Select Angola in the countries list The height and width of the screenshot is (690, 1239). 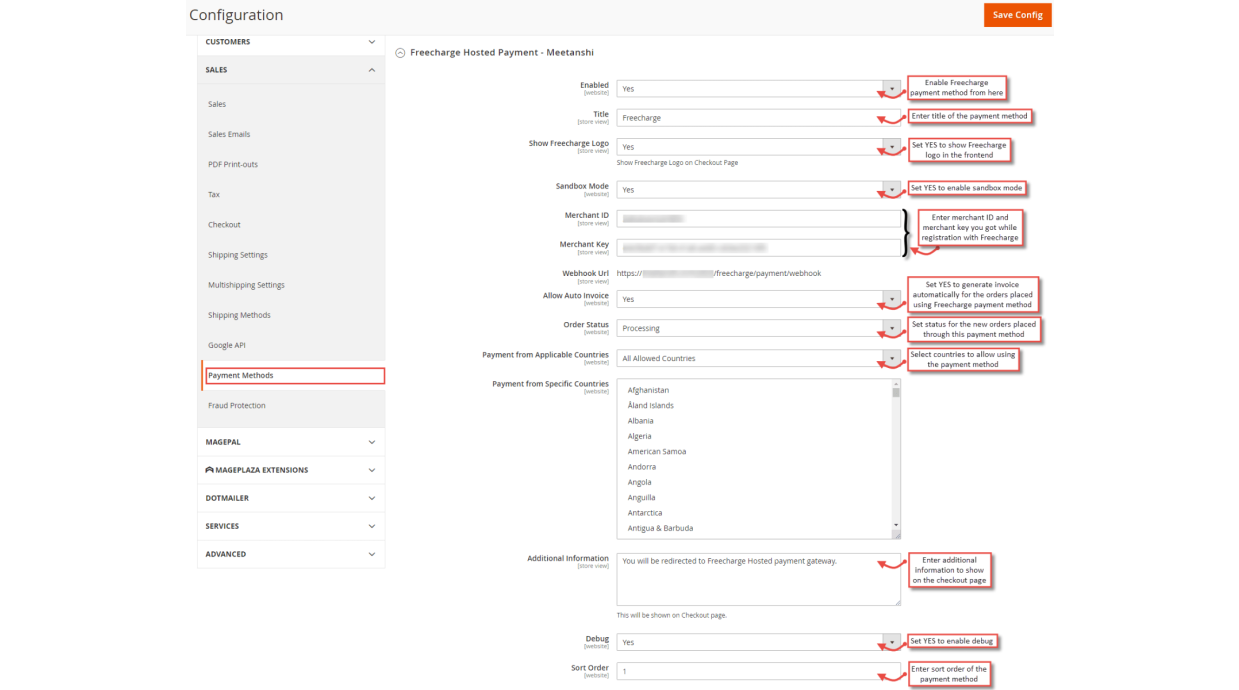(x=755, y=482)
